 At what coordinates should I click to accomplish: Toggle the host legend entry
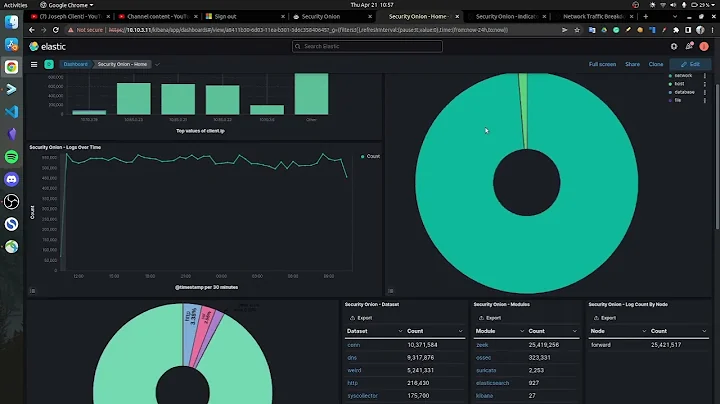677,84
